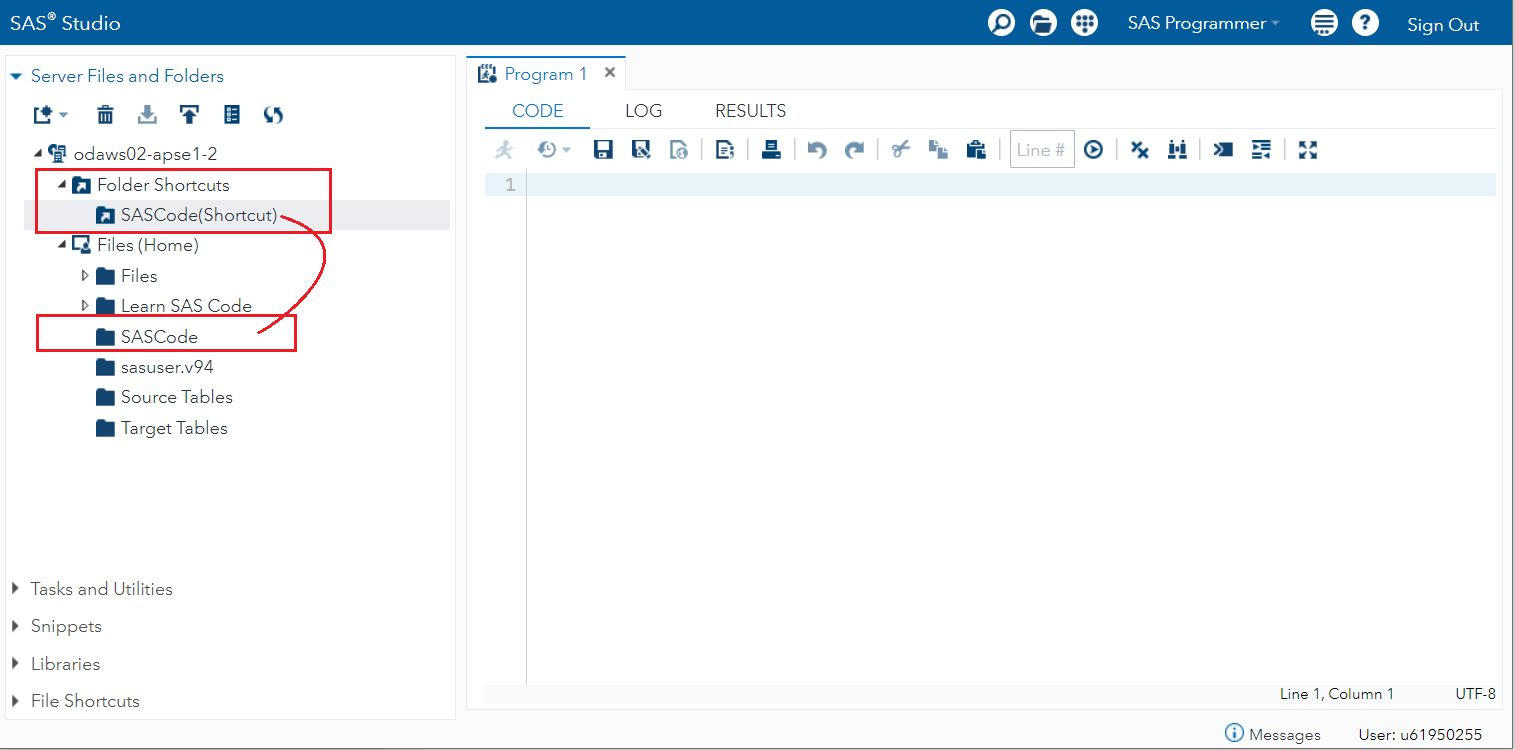Clear all code in the editor
Image resolution: width=1515 pixels, height=750 pixels.
tap(1139, 149)
